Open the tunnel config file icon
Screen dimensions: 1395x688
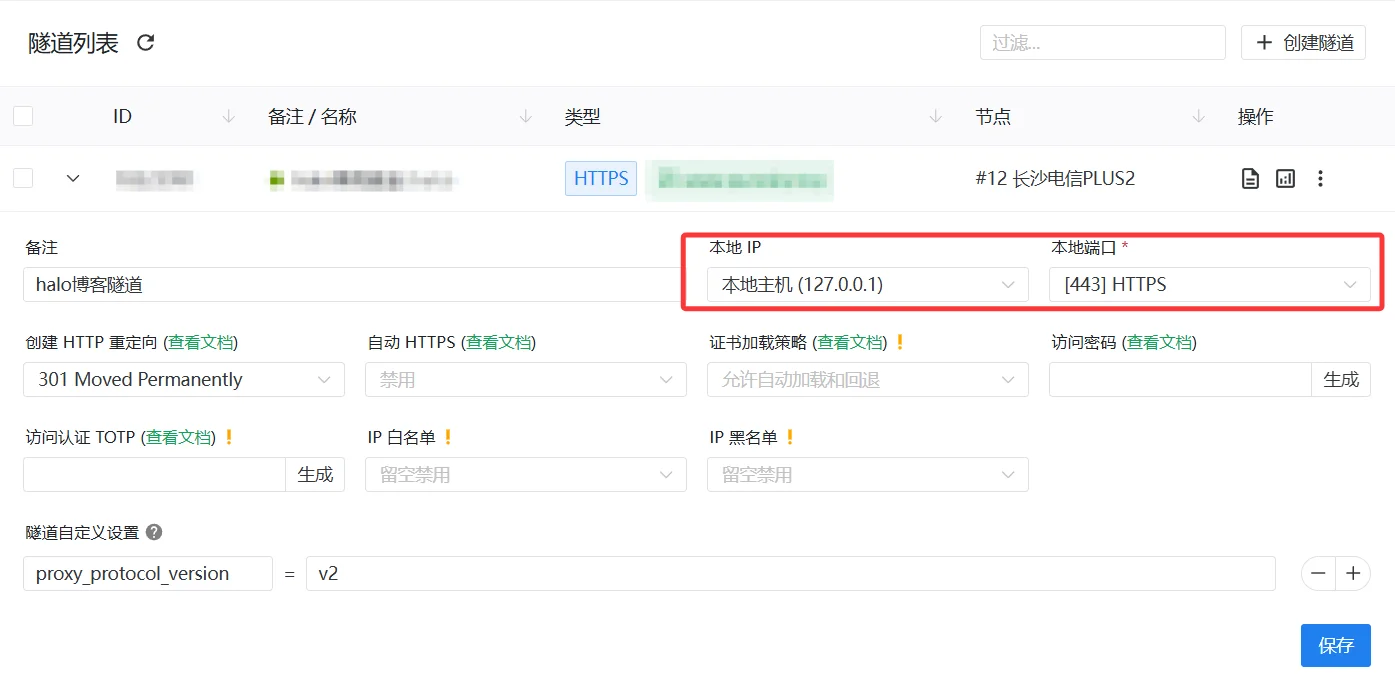coord(1250,179)
